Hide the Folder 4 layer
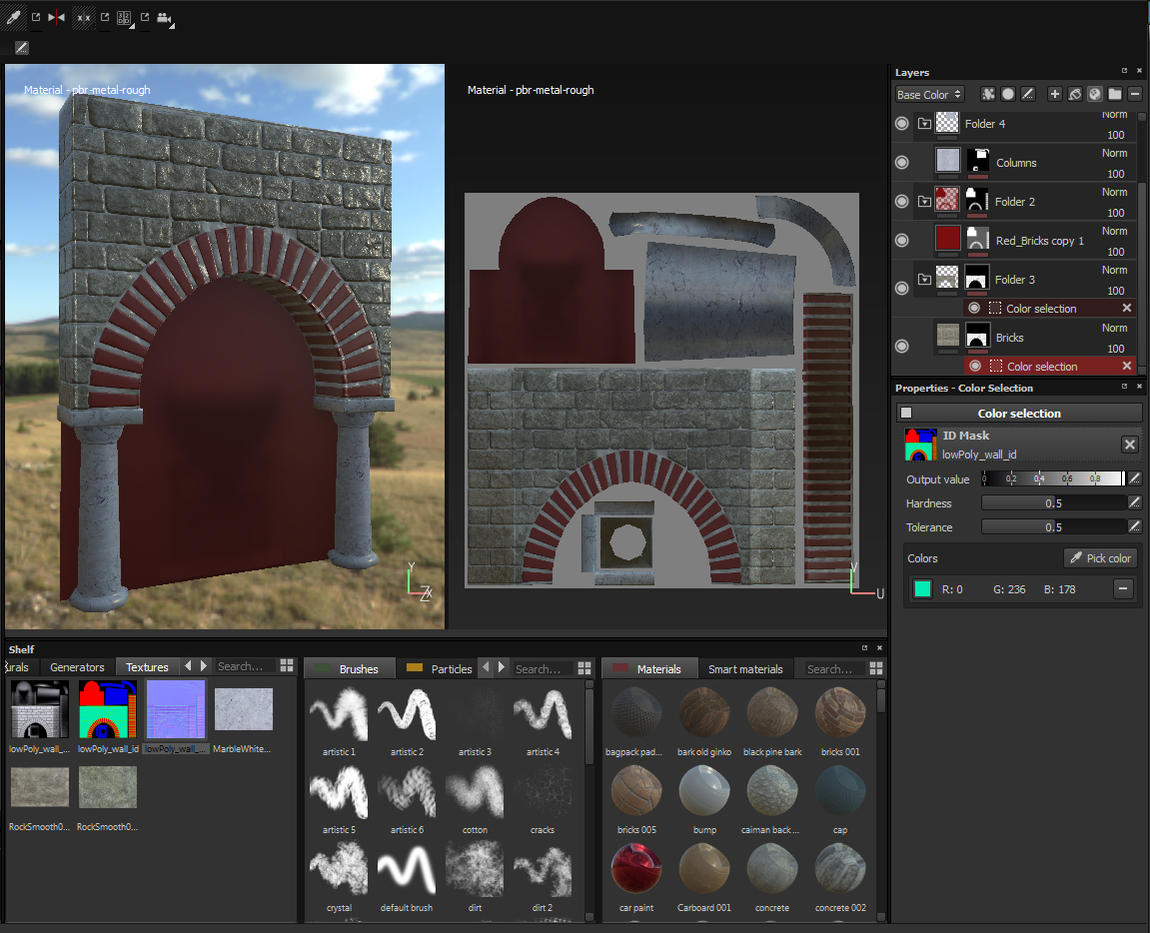Viewport: 1150px width, 933px height. click(902, 123)
